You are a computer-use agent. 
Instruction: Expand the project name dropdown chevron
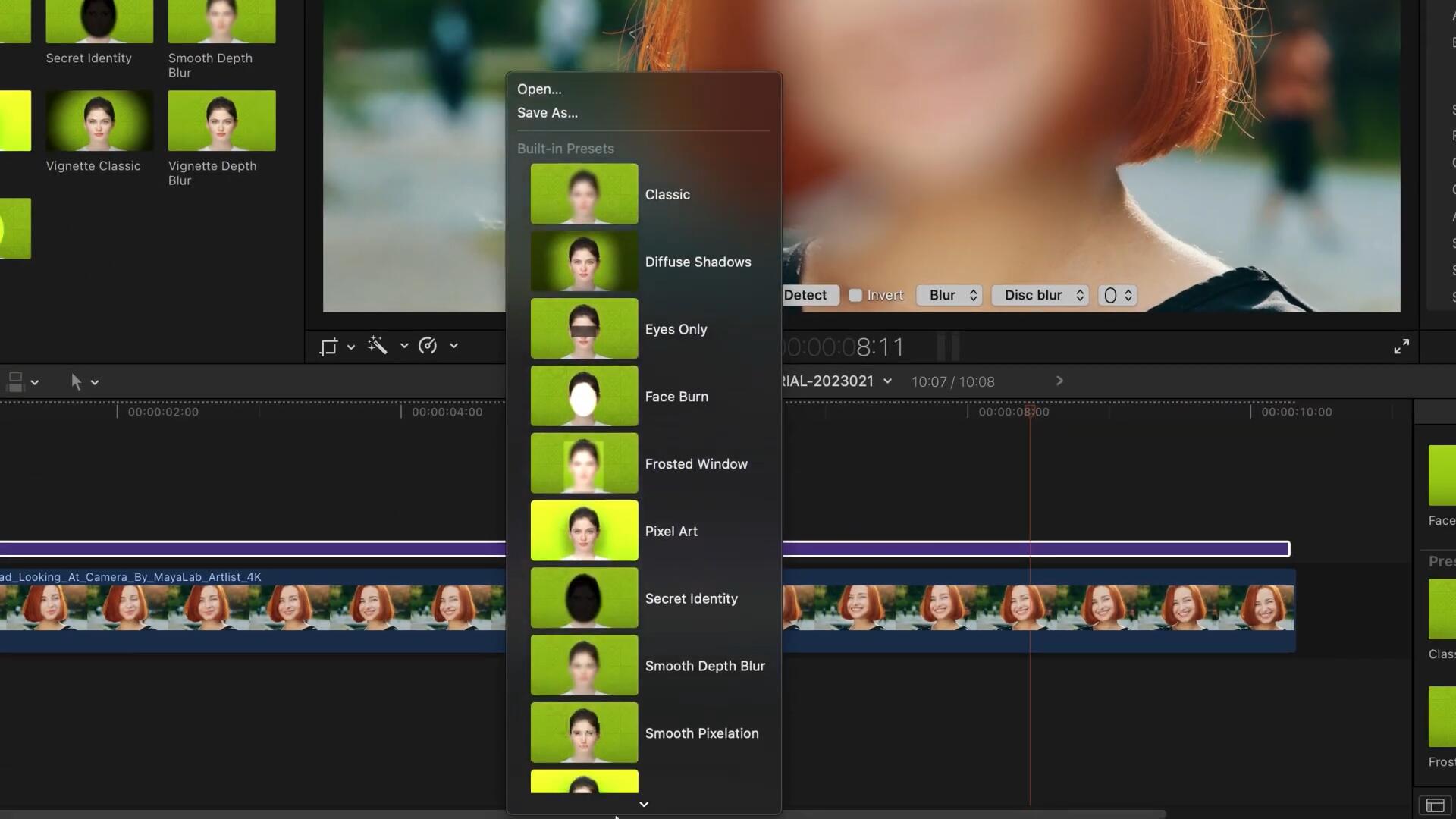click(887, 381)
